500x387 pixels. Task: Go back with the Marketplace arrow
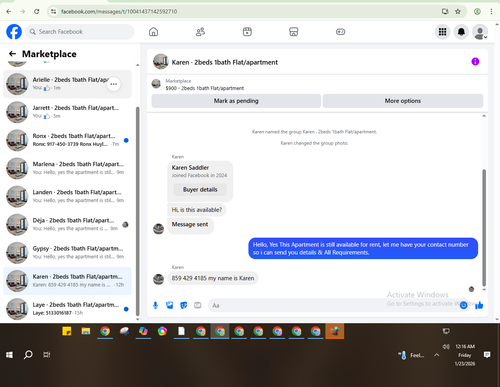click(12, 54)
